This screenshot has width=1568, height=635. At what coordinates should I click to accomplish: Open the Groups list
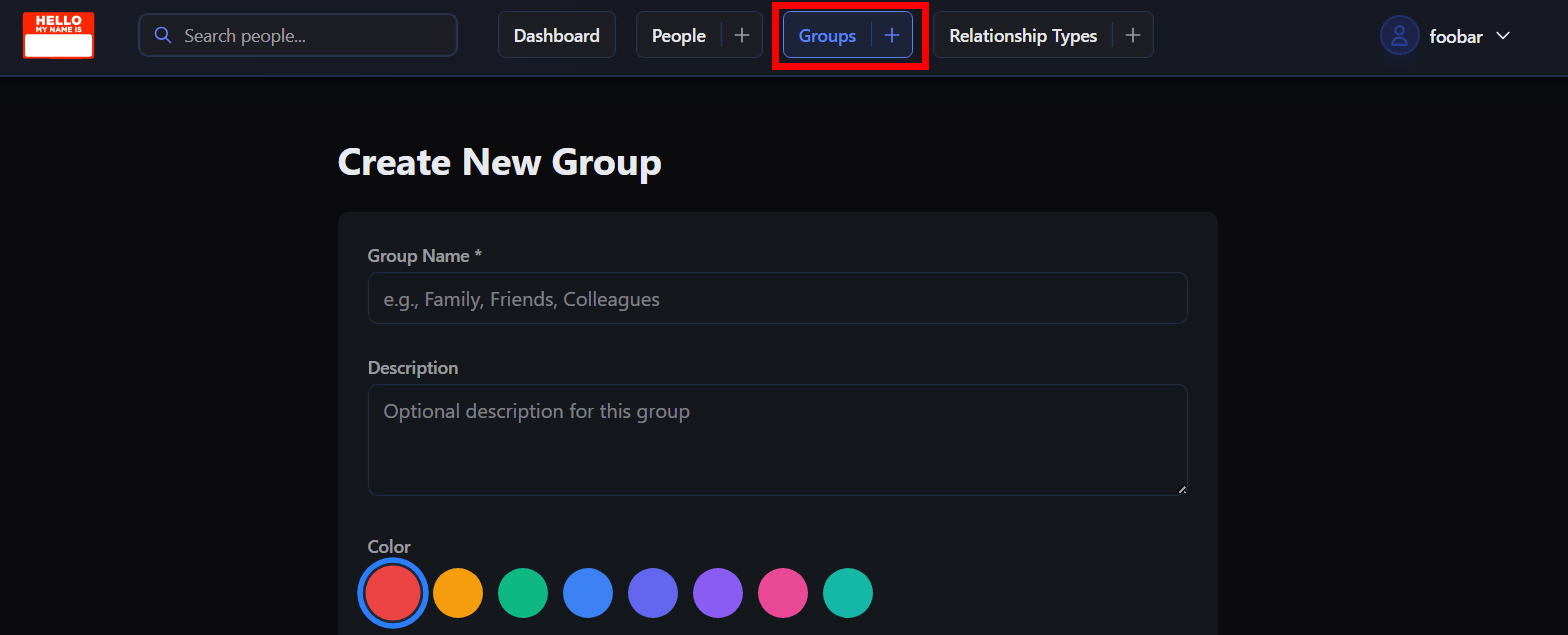(827, 35)
